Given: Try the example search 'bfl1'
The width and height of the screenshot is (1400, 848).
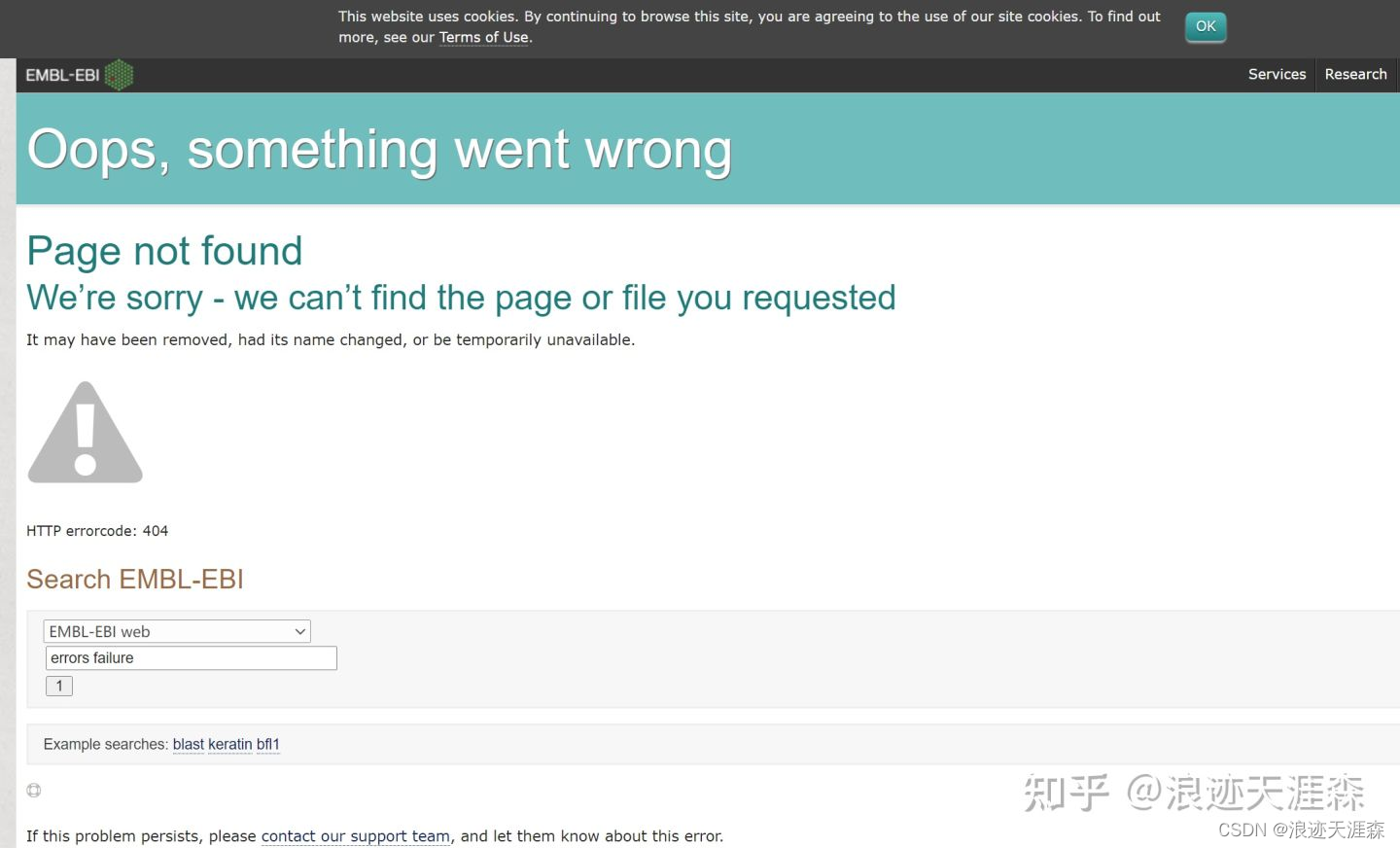Looking at the screenshot, I should (268, 745).
